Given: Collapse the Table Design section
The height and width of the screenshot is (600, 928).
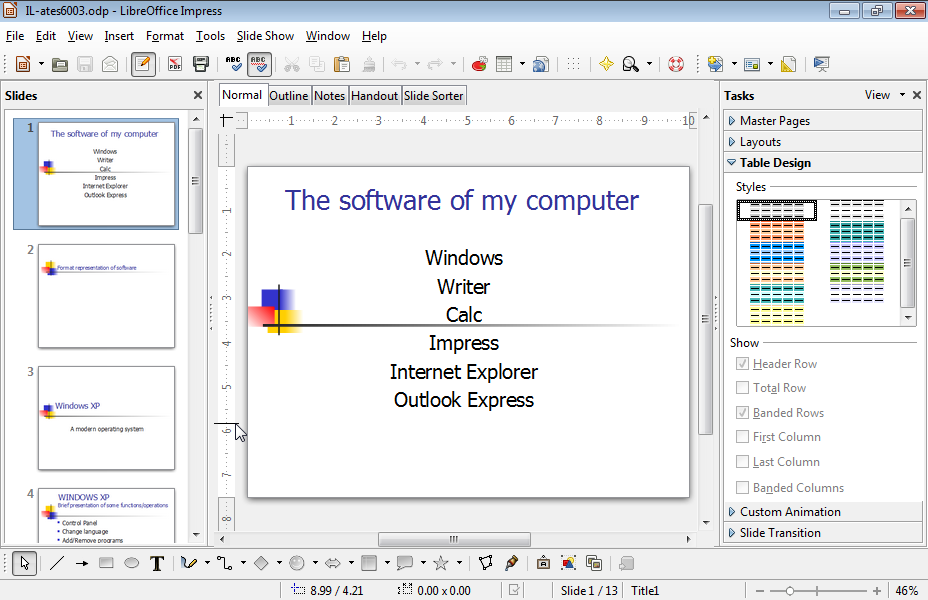Looking at the screenshot, I should (x=823, y=163).
